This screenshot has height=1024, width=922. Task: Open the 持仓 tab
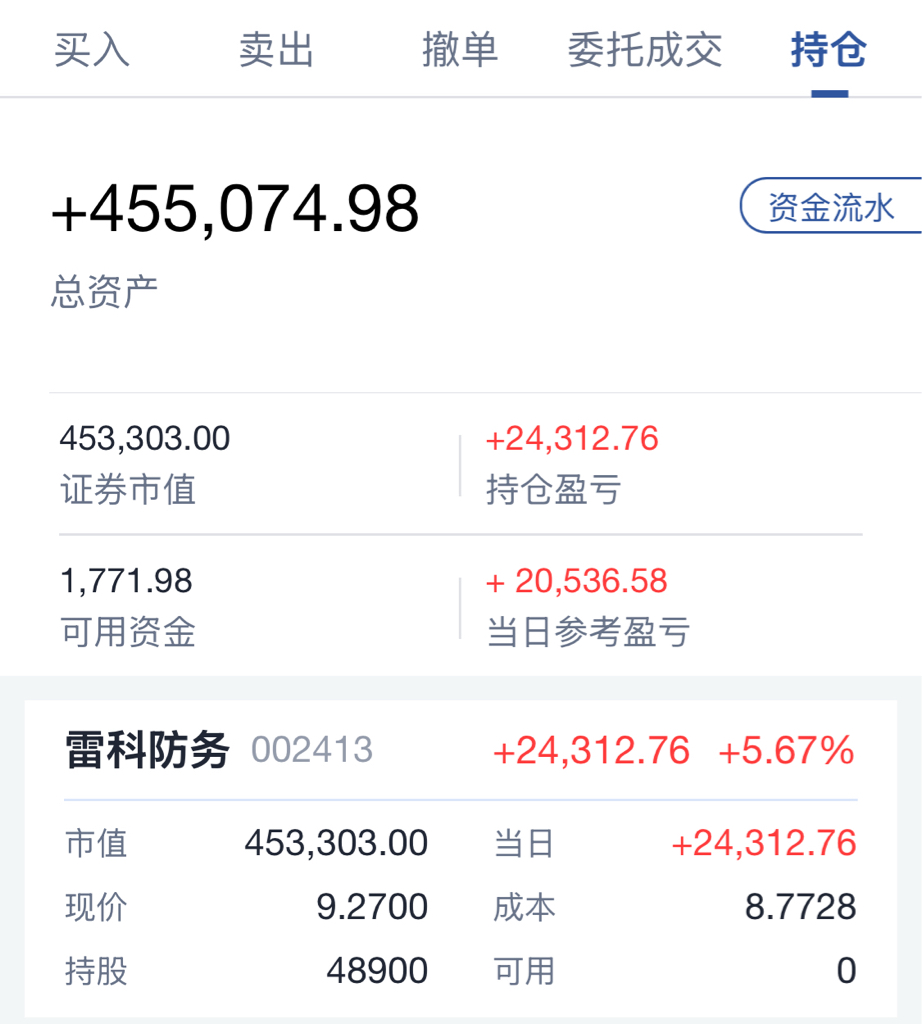(829, 50)
